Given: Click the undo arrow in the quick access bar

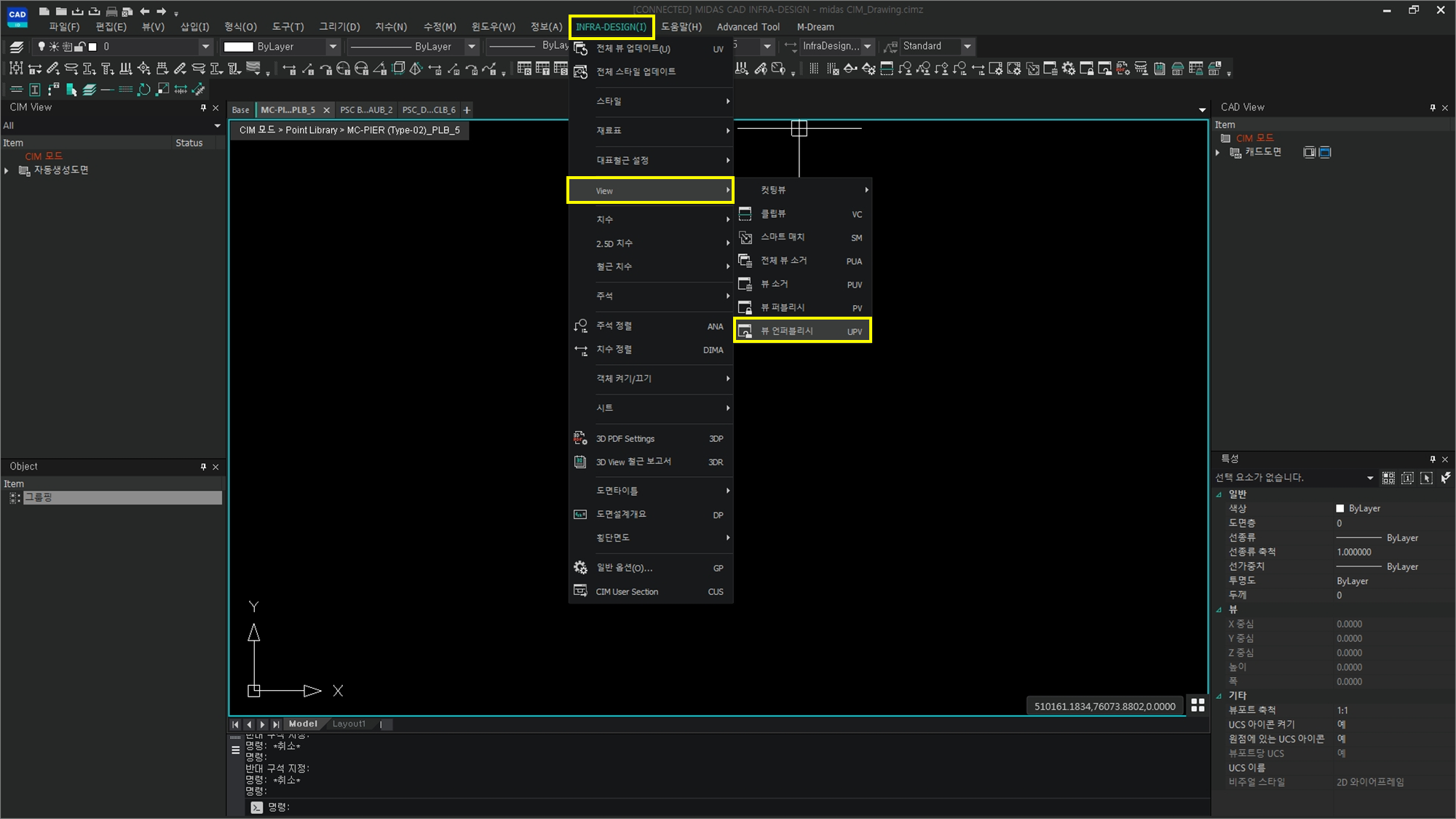Looking at the screenshot, I should coord(145,11).
